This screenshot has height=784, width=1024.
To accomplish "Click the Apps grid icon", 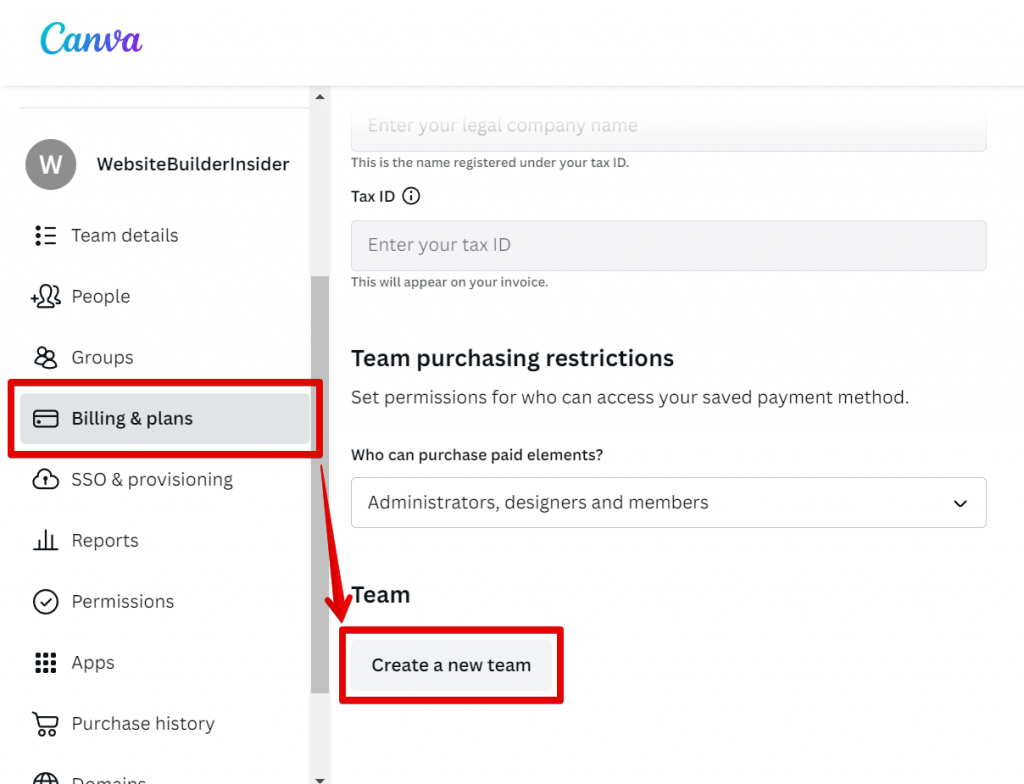I will (x=45, y=663).
